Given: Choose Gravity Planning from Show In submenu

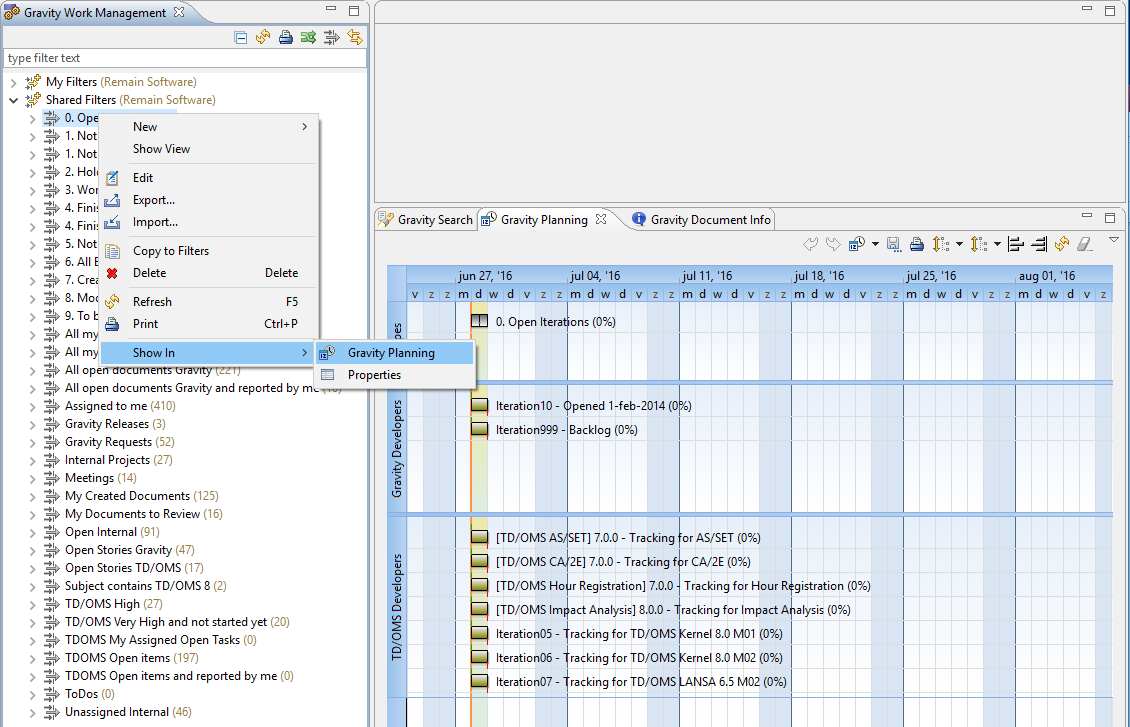Looking at the screenshot, I should [x=391, y=353].
